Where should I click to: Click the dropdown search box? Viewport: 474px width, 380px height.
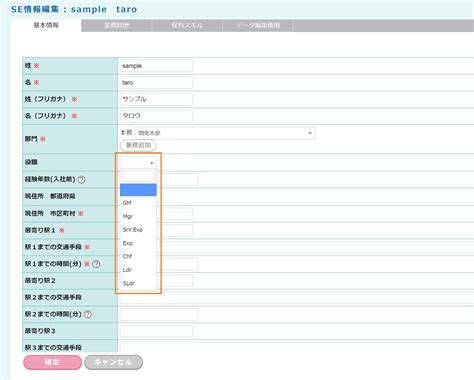(x=138, y=176)
